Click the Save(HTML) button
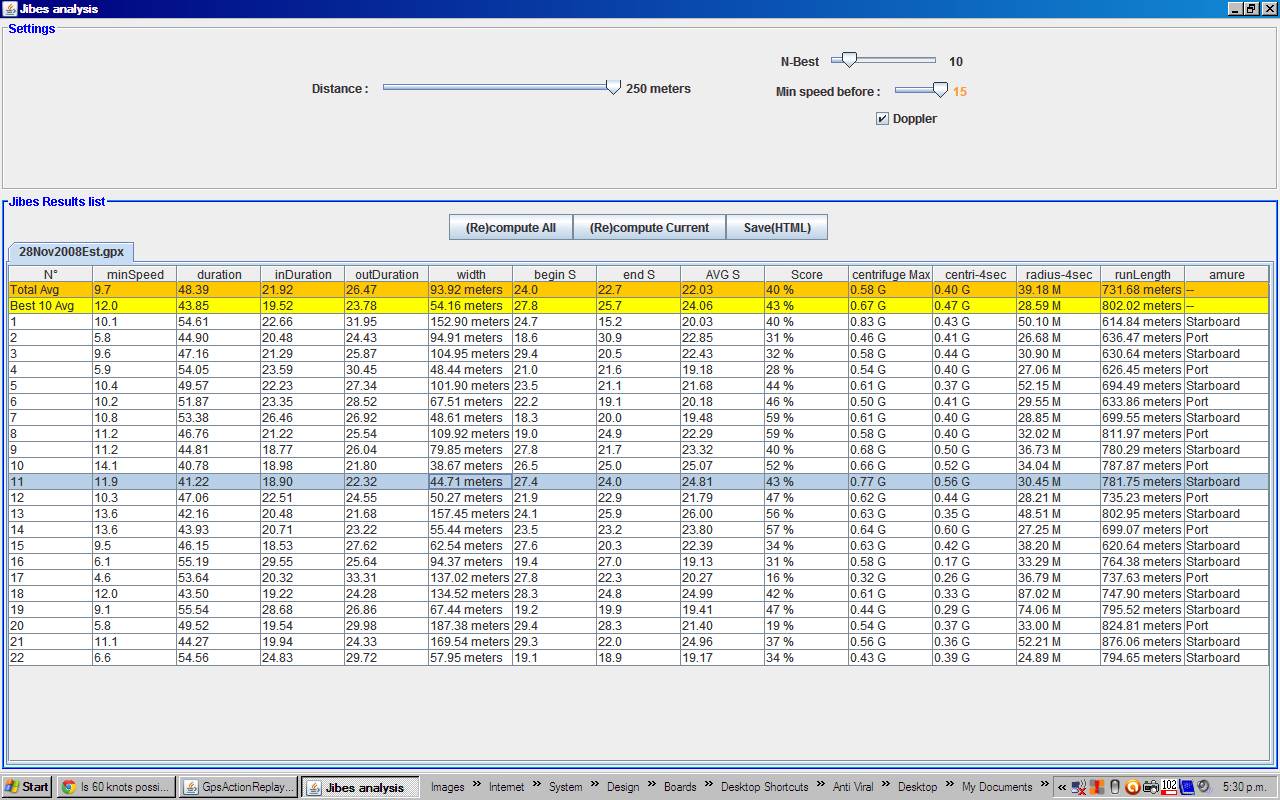Image resolution: width=1280 pixels, height=800 pixels. tap(777, 227)
